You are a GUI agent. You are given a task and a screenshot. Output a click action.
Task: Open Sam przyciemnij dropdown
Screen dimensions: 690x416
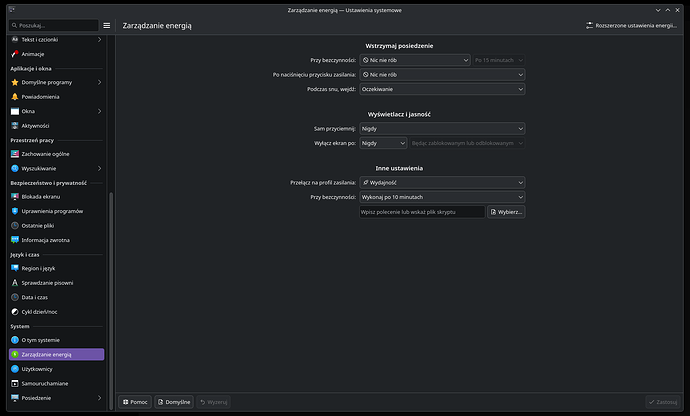click(441, 129)
